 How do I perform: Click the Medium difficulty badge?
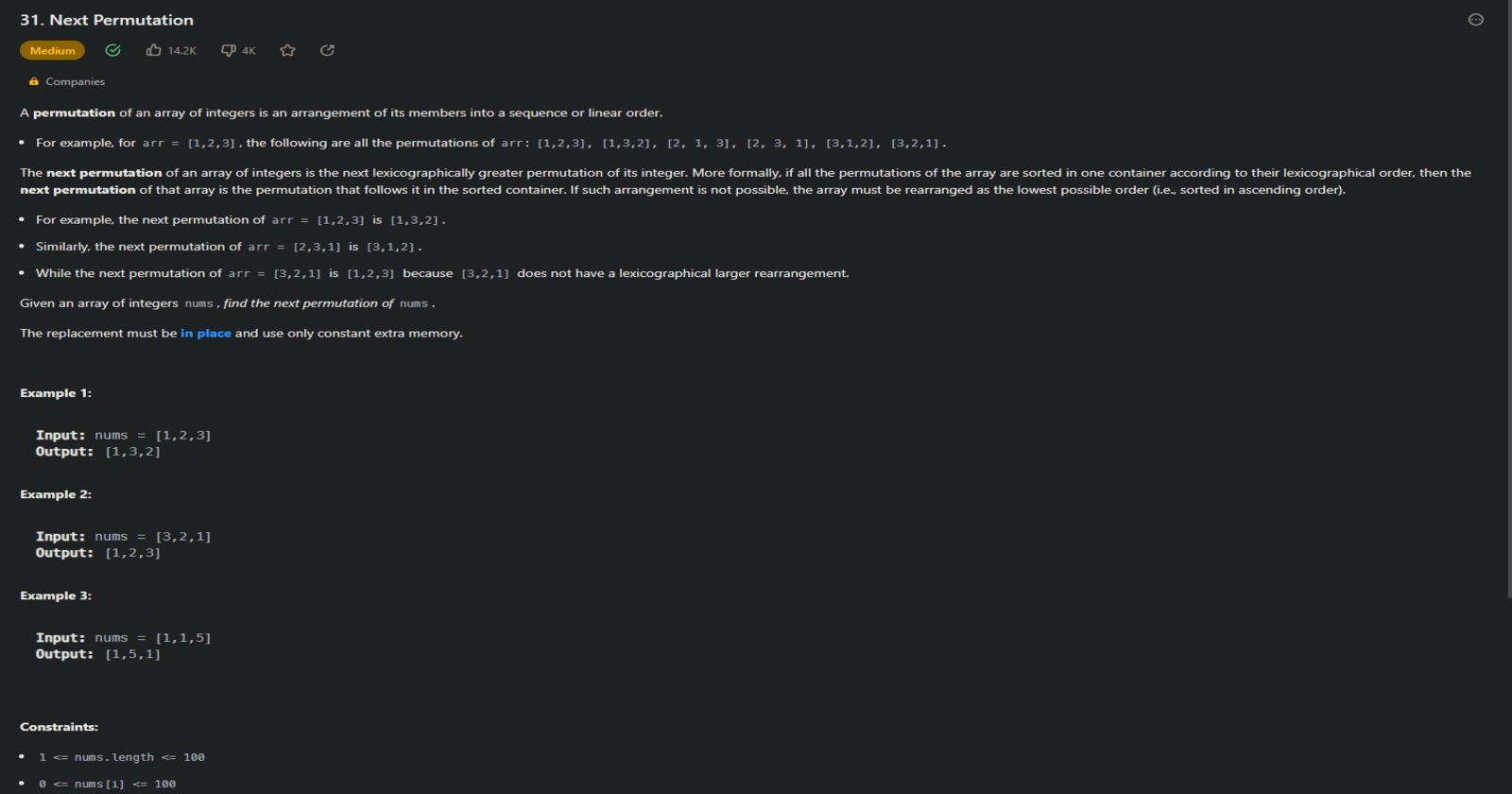click(x=52, y=51)
